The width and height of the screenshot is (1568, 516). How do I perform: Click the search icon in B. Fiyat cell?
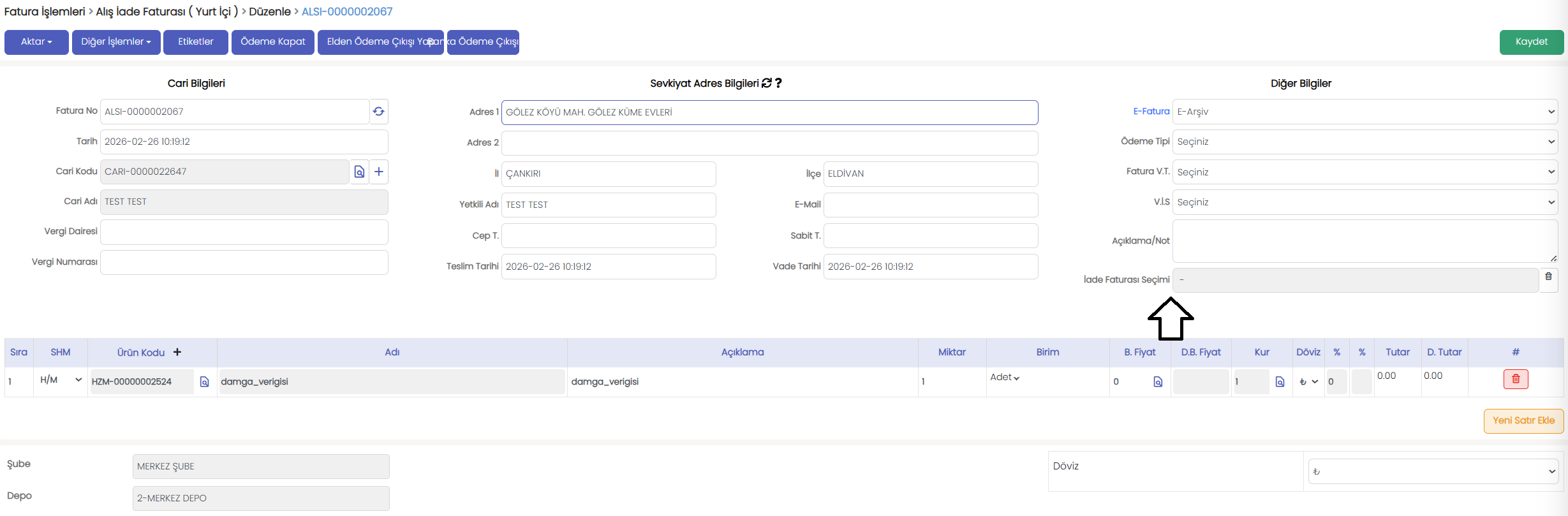coord(1158,381)
